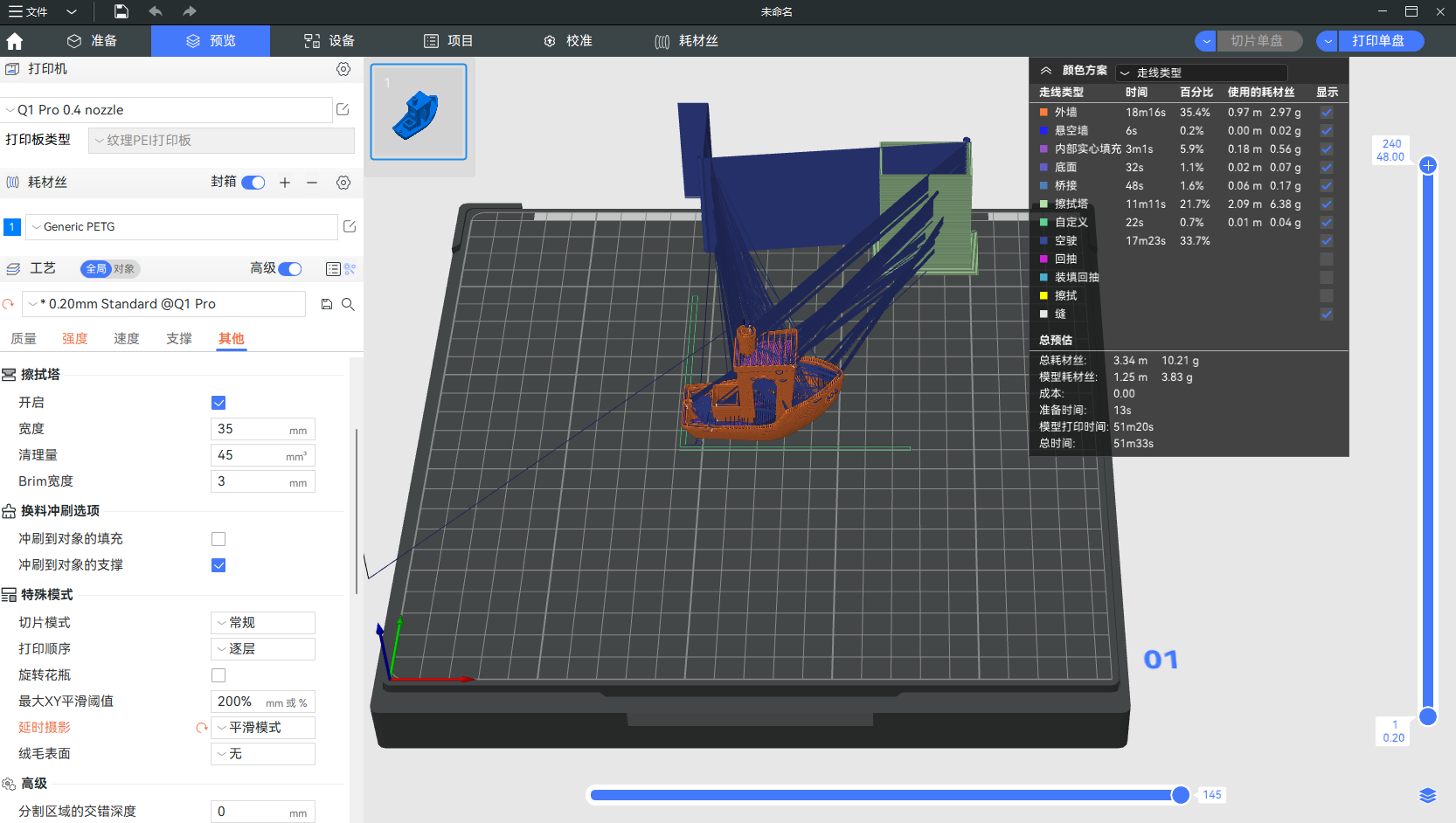The image size is (1456, 823).
Task: Click the horizontal move slider handle at 145
Action: (1181, 795)
